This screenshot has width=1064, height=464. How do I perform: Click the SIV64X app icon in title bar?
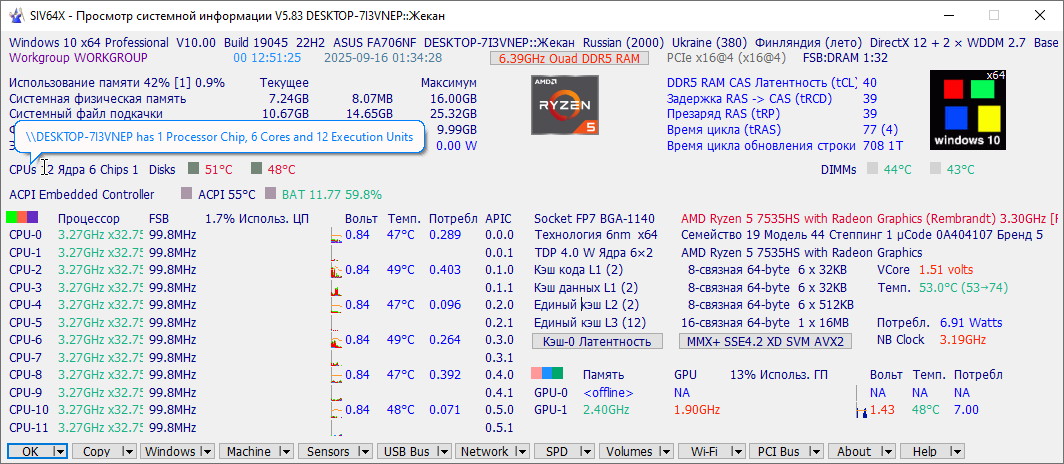click(17, 16)
